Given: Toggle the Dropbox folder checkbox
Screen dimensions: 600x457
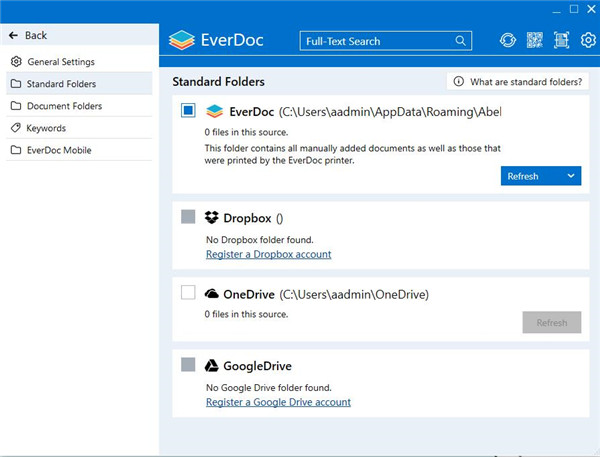Looking at the screenshot, I should 189,218.
